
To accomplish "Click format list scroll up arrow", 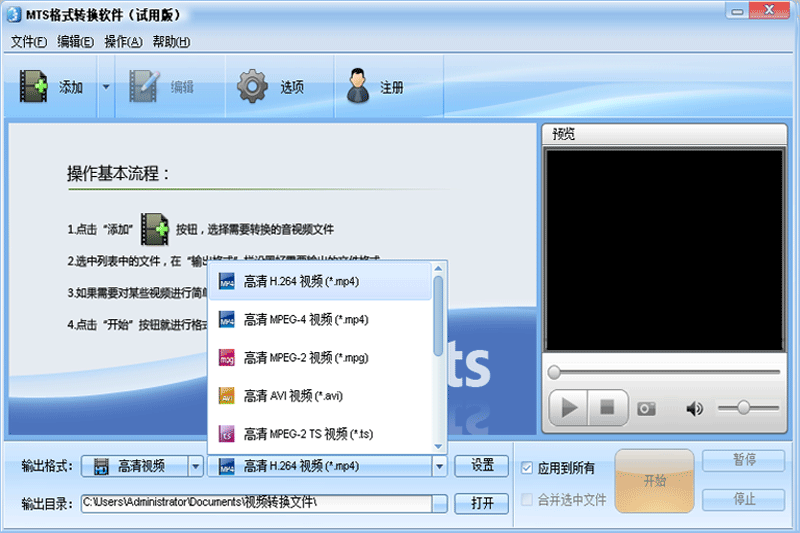I will click(x=438, y=268).
